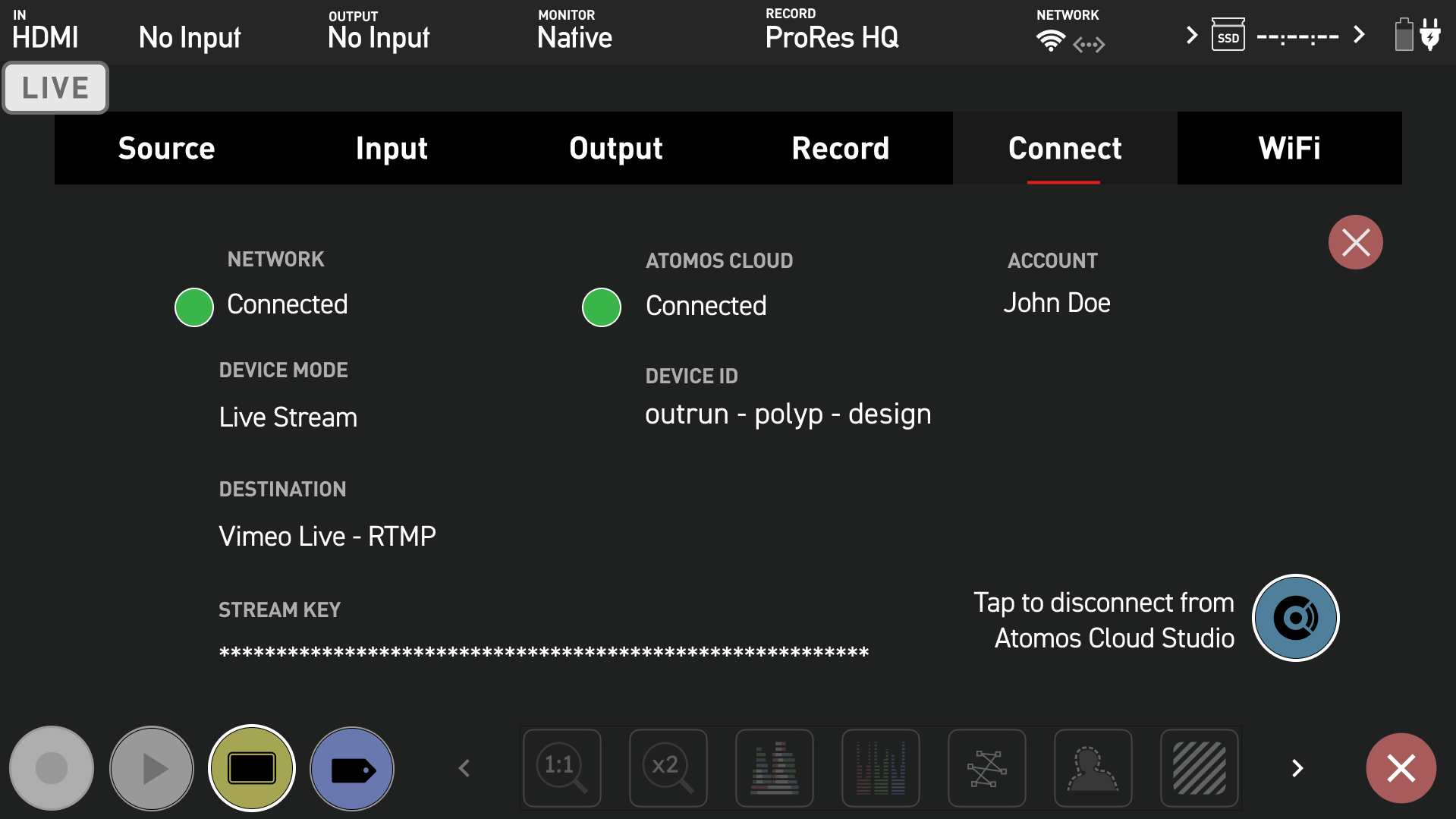
Task: Tap the LIVE button
Action: pos(55,88)
